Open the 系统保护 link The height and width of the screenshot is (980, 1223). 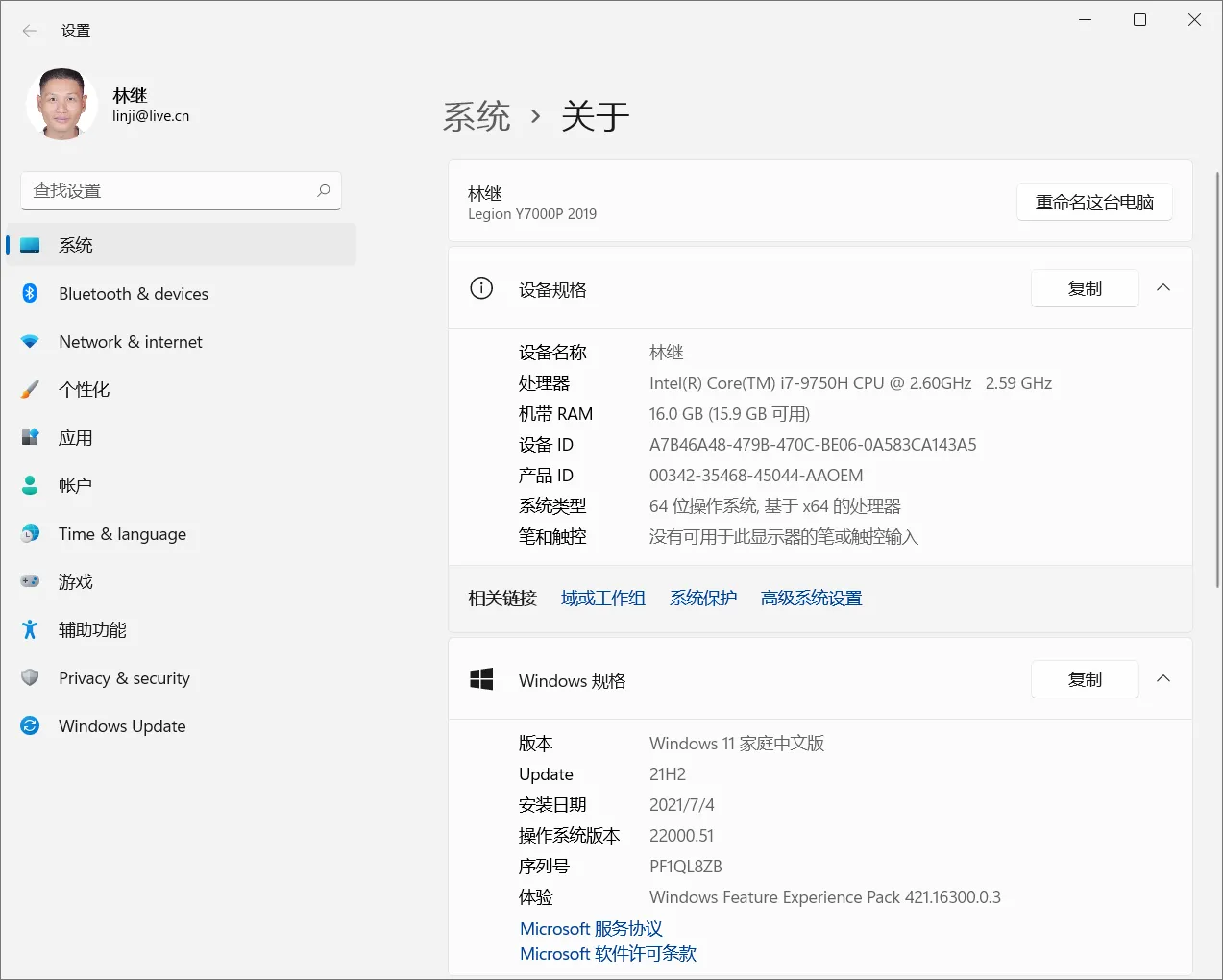(x=703, y=599)
